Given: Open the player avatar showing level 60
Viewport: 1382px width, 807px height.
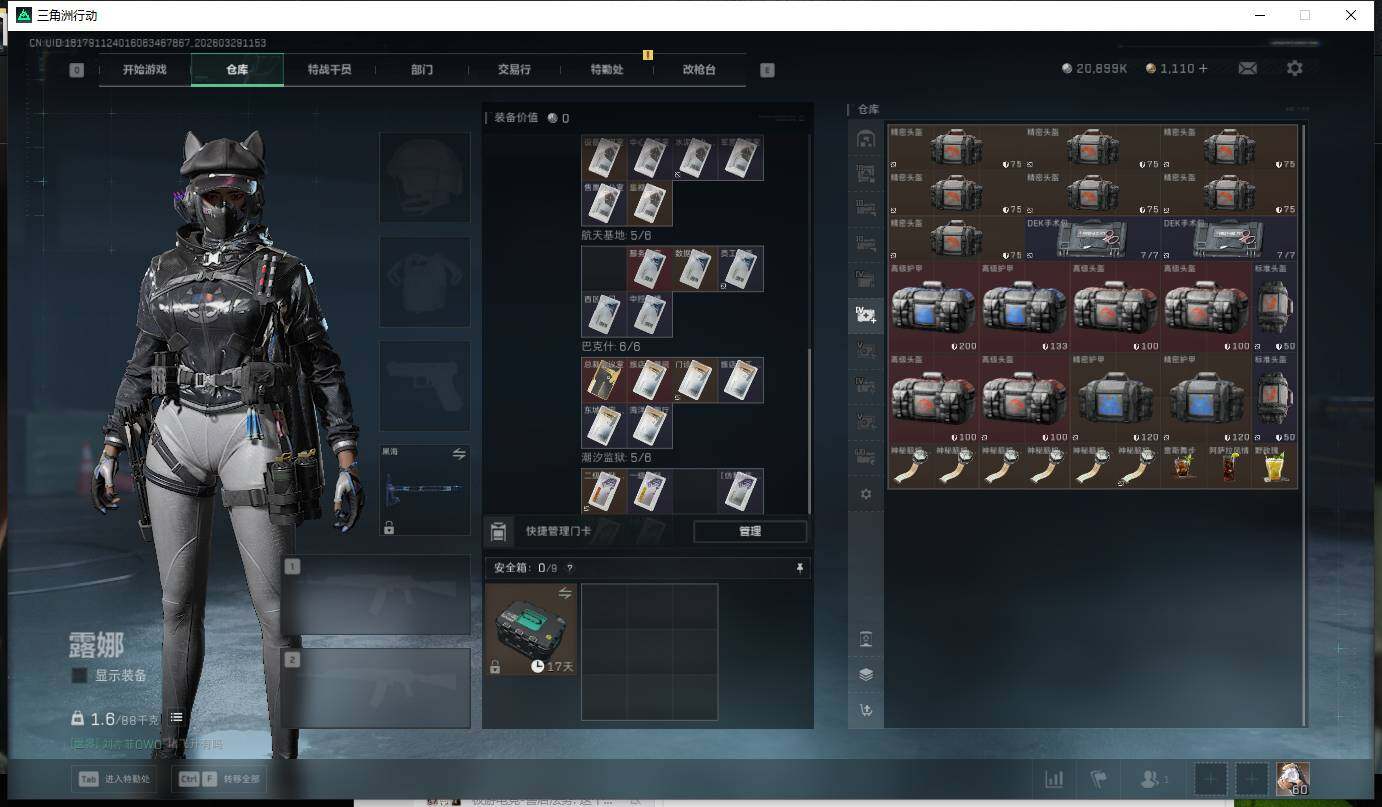Looking at the screenshot, I should point(1293,779).
